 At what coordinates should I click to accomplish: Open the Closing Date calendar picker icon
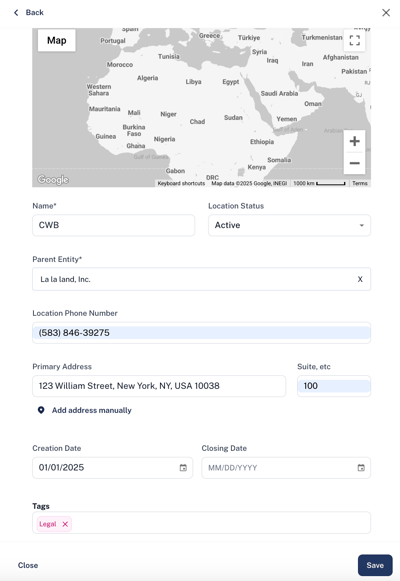pyautogui.click(x=361, y=468)
